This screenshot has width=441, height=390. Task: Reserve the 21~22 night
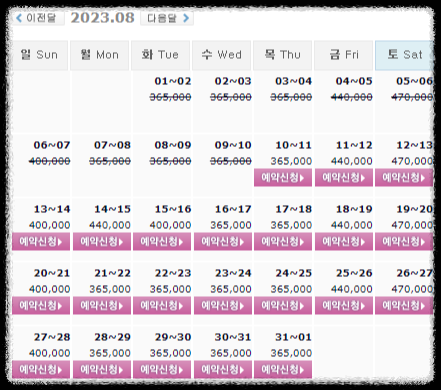click(102, 305)
